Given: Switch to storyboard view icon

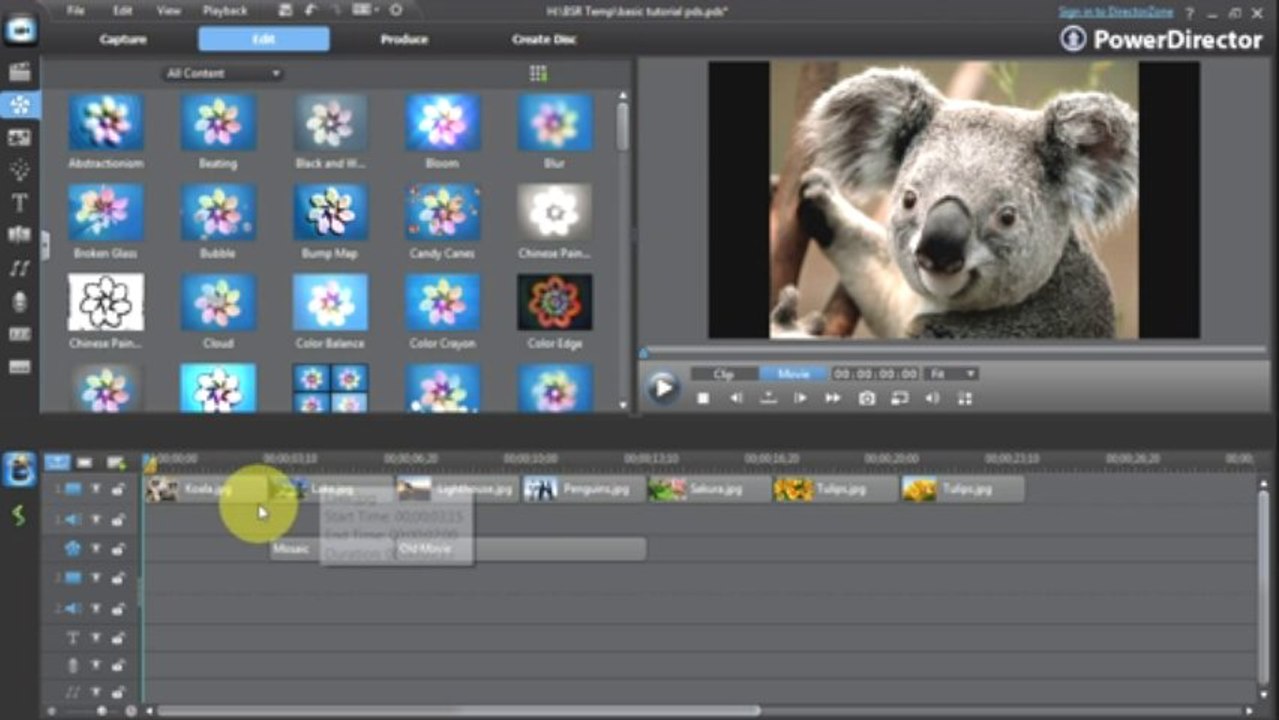Looking at the screenshot, I should (85, 463).
